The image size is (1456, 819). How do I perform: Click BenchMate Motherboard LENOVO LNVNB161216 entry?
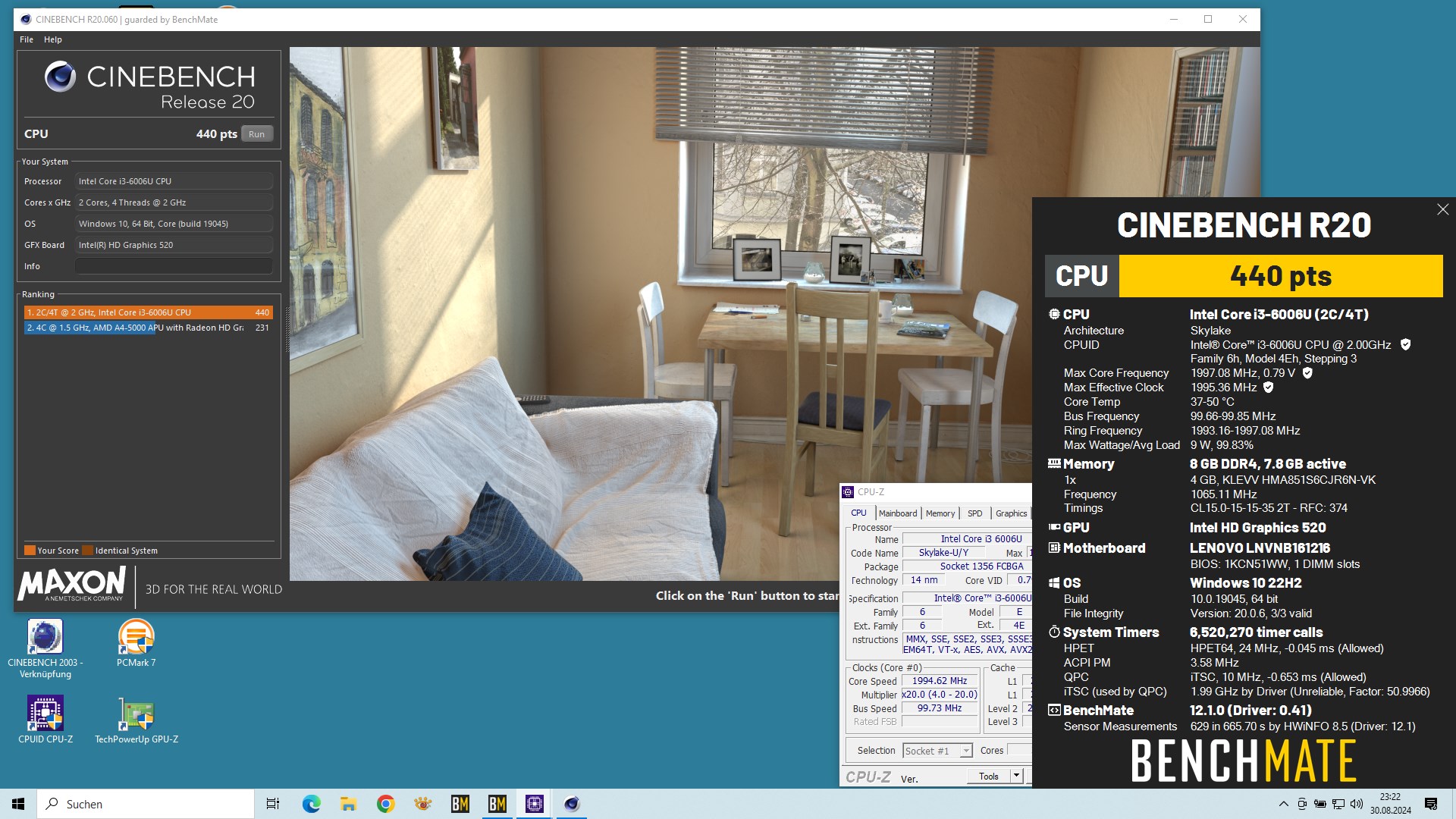pos(1260,548)
